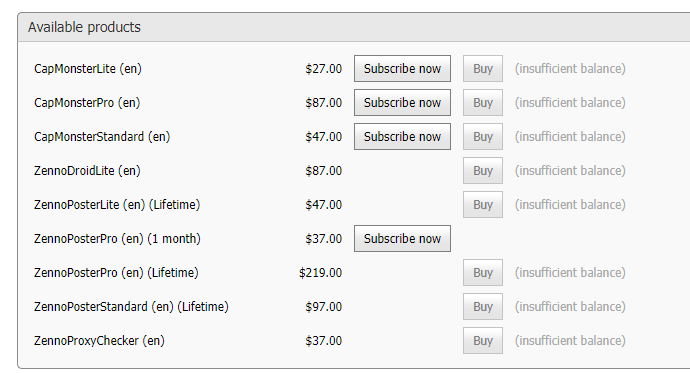The height and width of the screenshot is (373, 690).
Task: Buy ZennoDroidLite (en)
Action: pyautogui.click(x=483, y=171)
